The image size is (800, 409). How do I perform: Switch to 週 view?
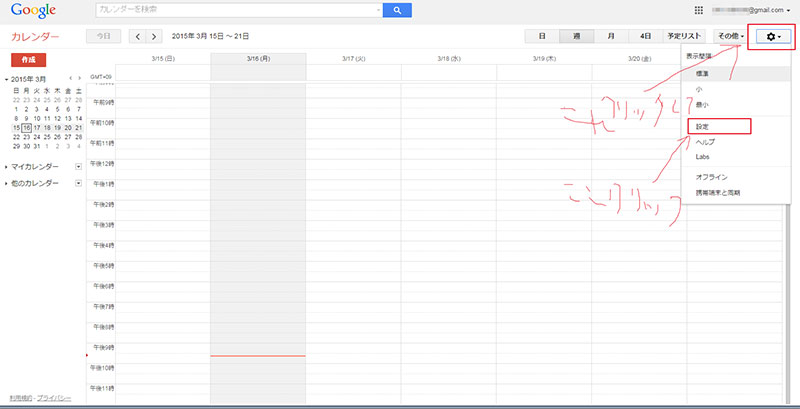tap(577, 36)
